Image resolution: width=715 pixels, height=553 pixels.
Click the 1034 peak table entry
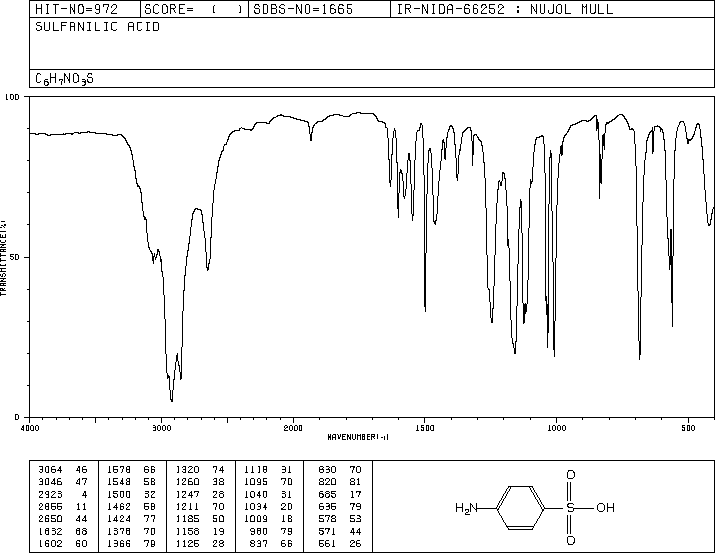click(x=268, y=506)
